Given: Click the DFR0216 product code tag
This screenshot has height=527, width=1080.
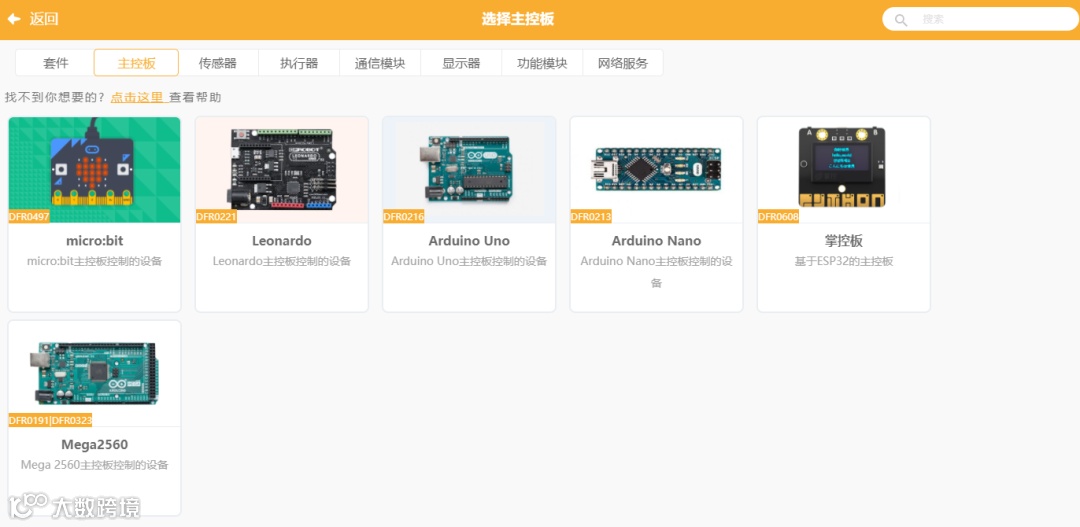Looking at the screenshot, I should pos(404,216).
